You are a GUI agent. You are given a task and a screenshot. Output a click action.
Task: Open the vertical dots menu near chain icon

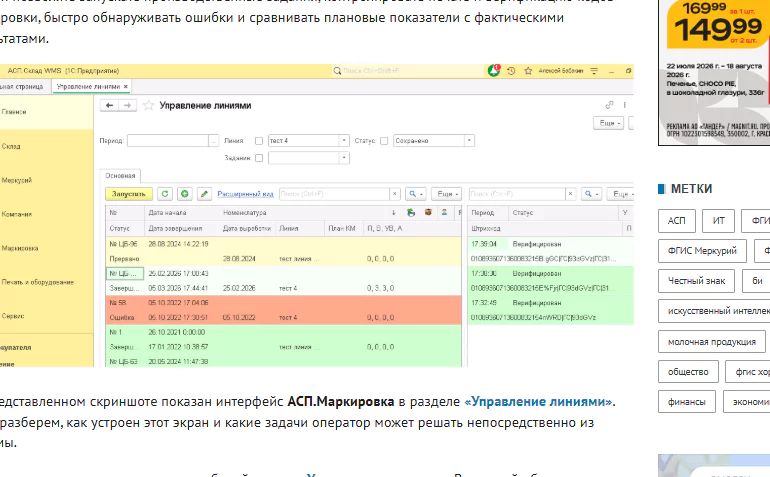click(x=625, y=105)
